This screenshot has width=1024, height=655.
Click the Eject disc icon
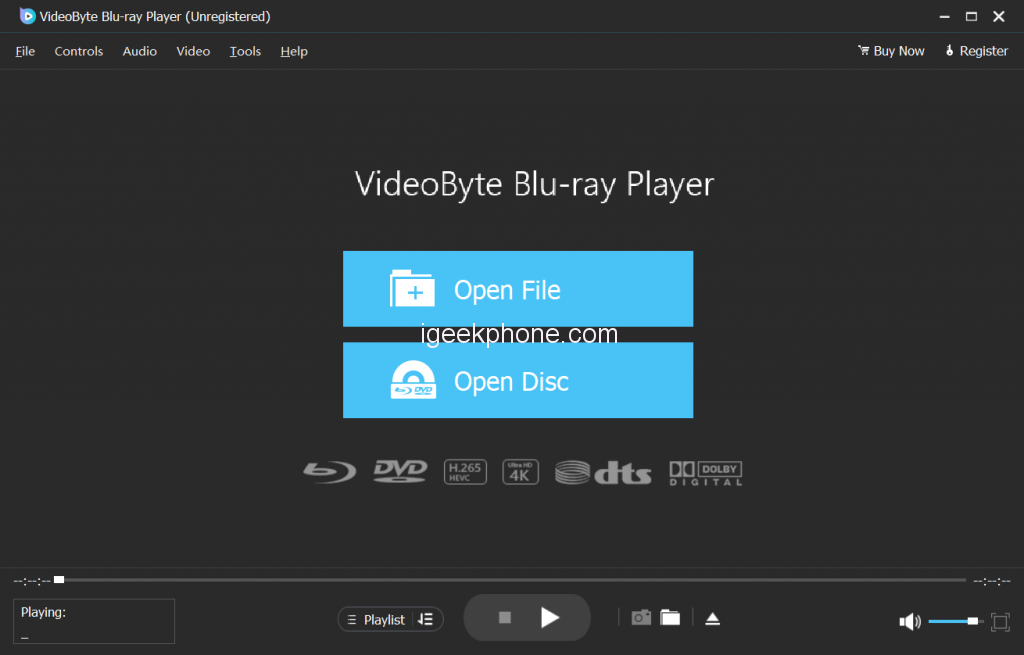(x=712, y=619)
